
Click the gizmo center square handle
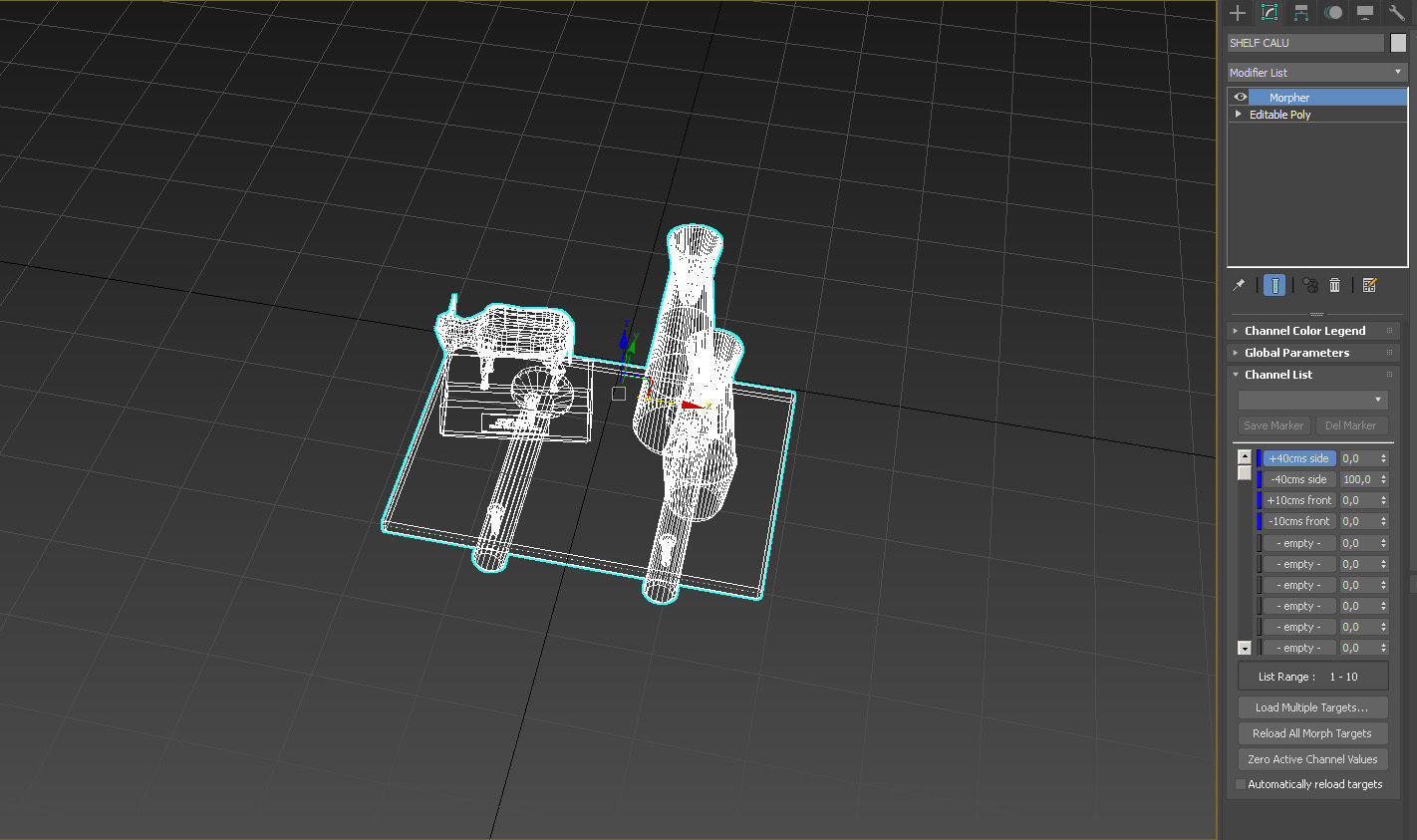pos(618,394)
